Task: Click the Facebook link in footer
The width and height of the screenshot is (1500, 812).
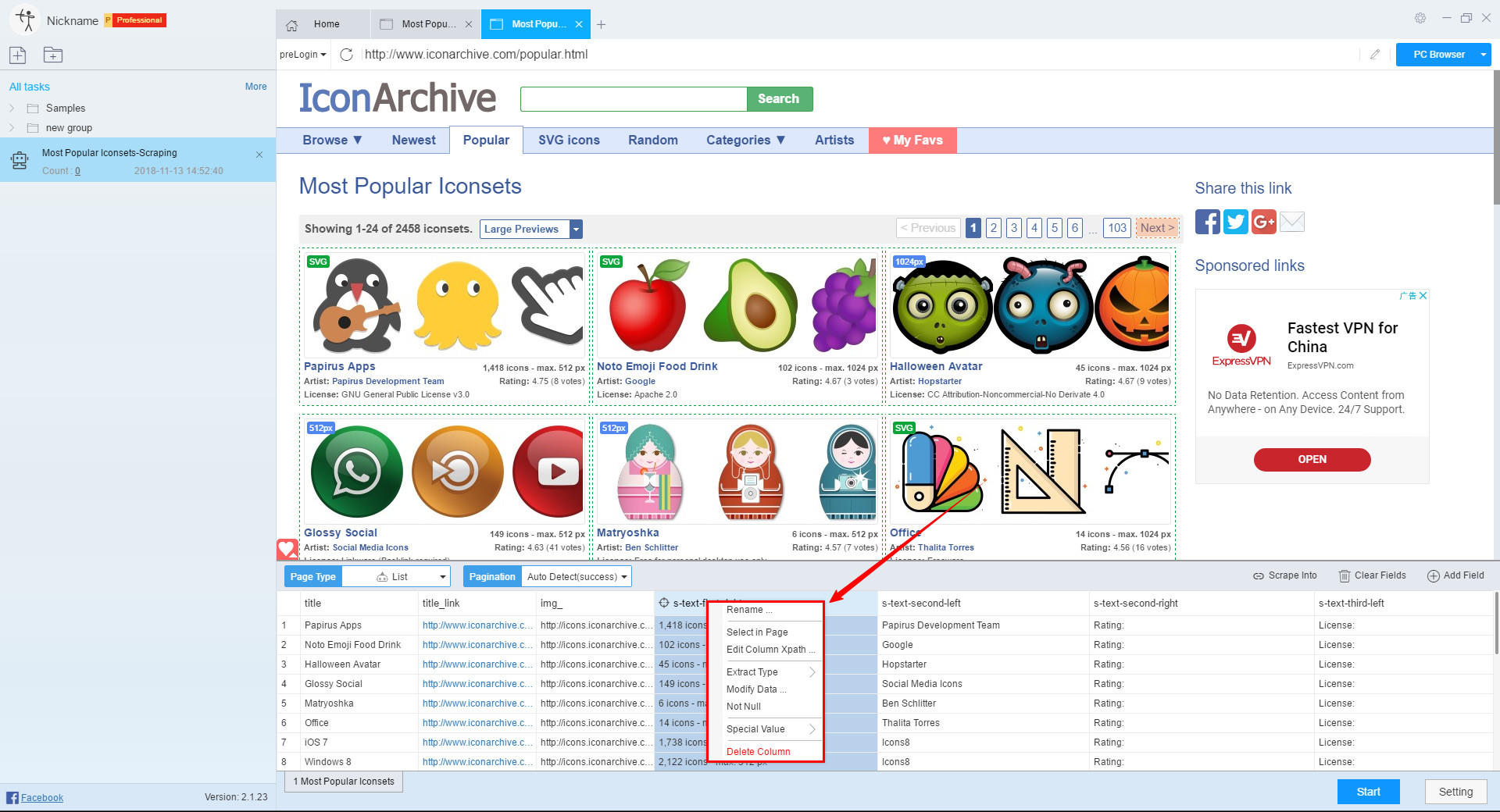Action: (42, 797)
